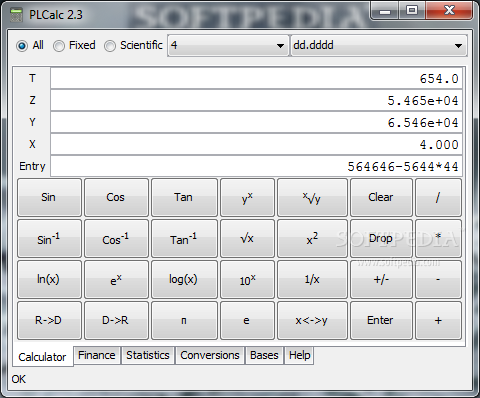
Task: Click the R->D radians to degrees button
Action: [x=49, y=320]
